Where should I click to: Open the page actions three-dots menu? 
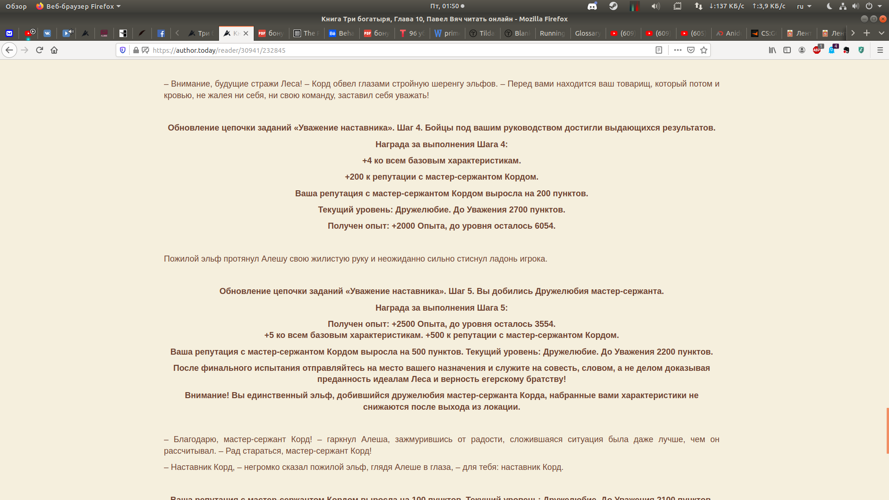point(677,50)
